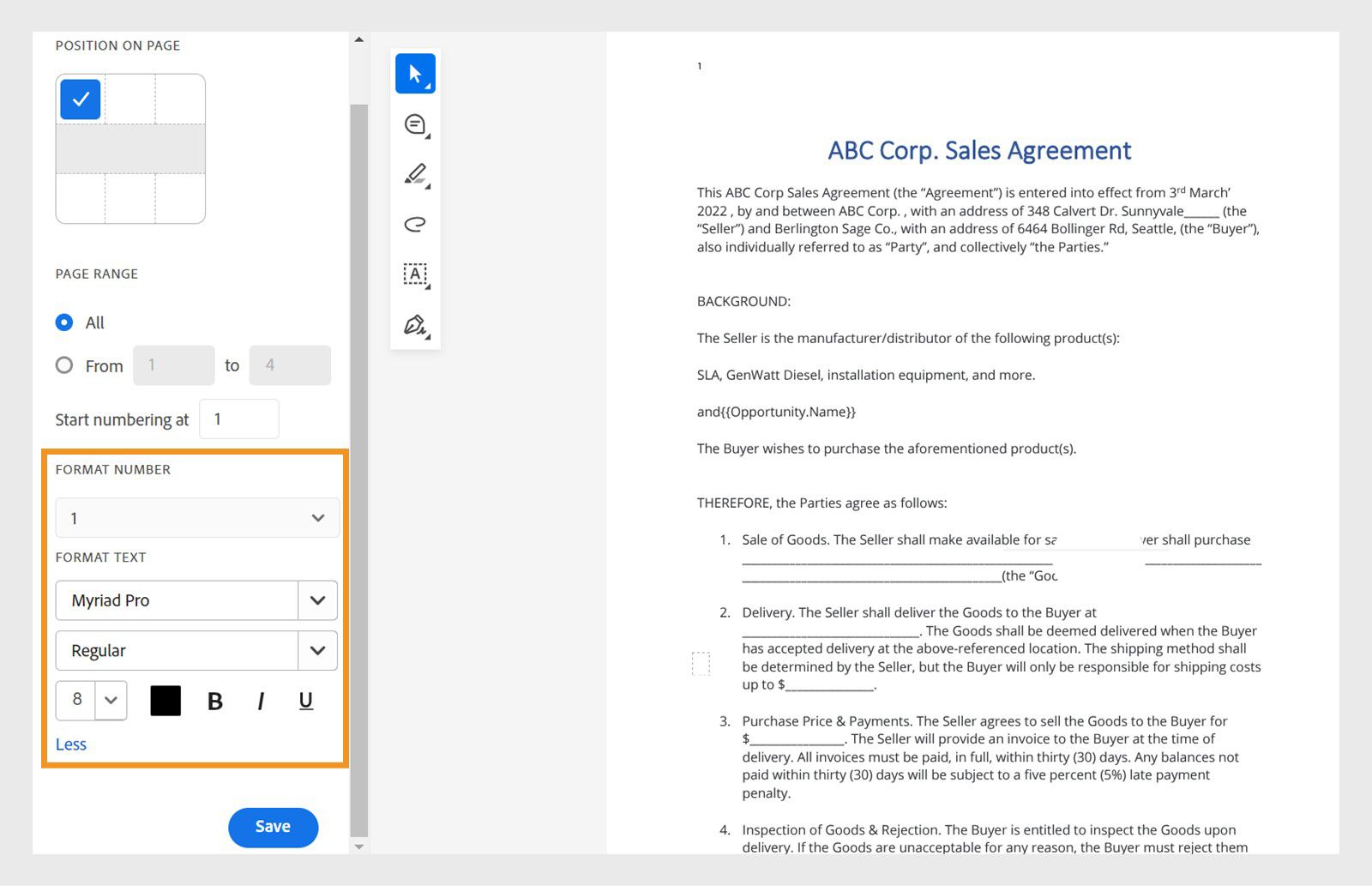The image size is (1372, 886).
Task: Open the black font color swatch
Action: pyautogui.click(x=165, y=701)
